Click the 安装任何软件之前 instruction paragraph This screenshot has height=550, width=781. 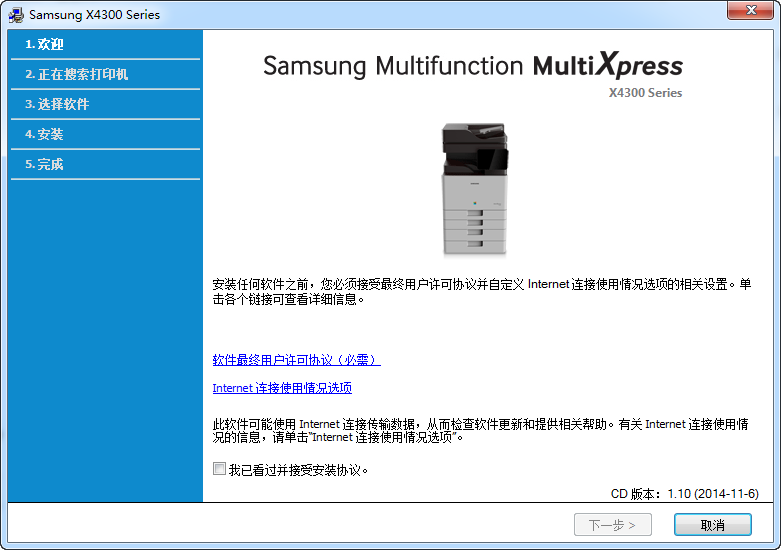point(482,291)
